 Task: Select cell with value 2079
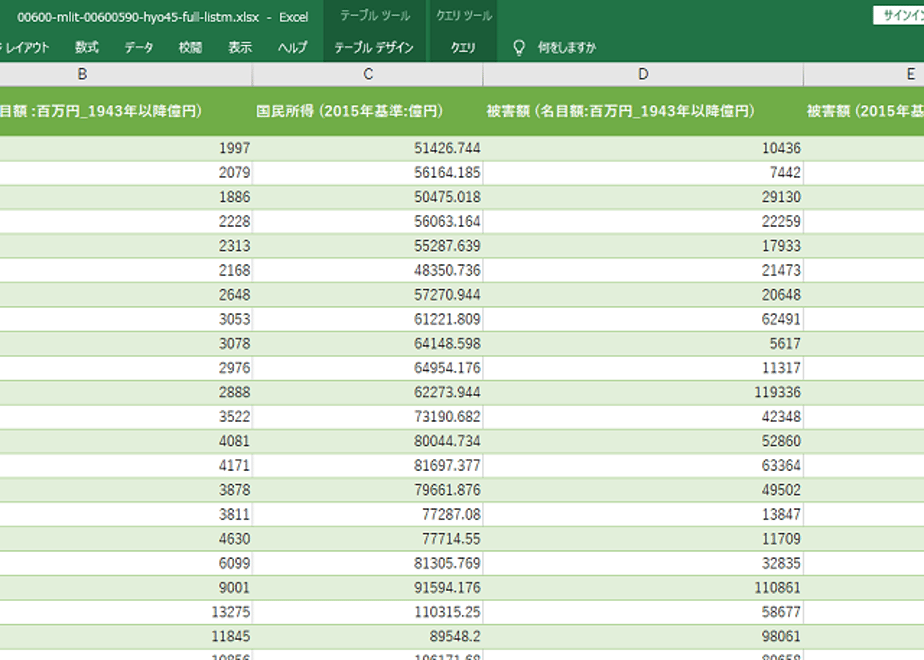[x=126, y=173]
